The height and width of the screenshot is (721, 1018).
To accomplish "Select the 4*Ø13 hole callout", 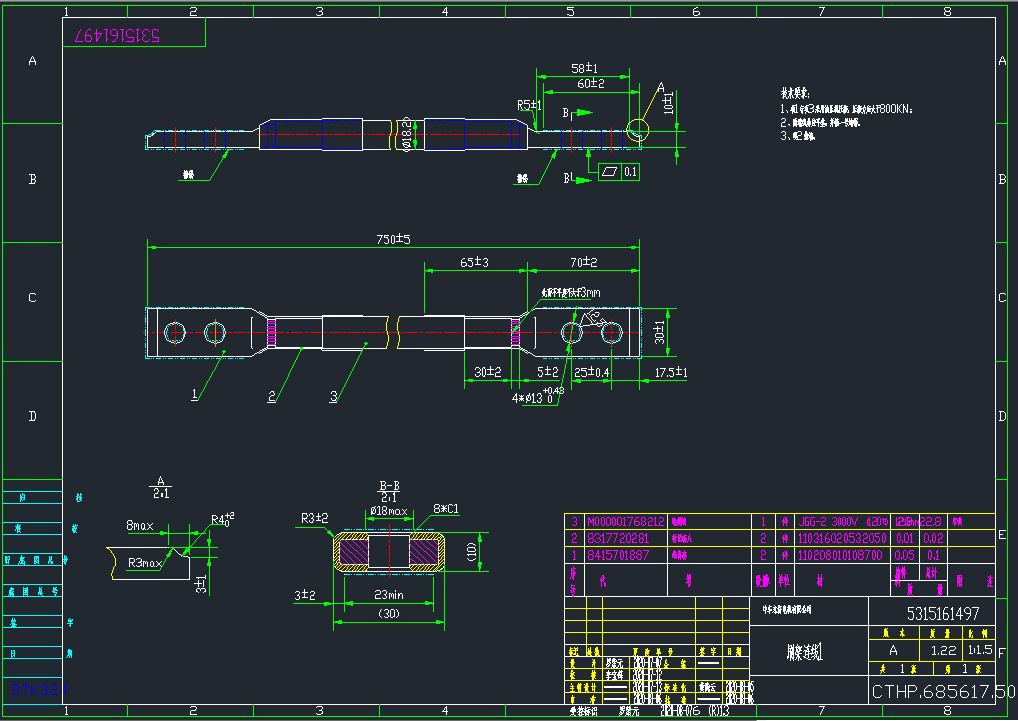I will coord(538,396).
